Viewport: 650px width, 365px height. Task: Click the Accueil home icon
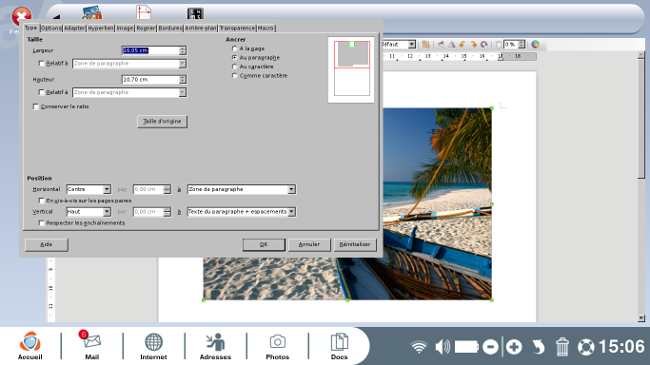(x=30, y=345)
